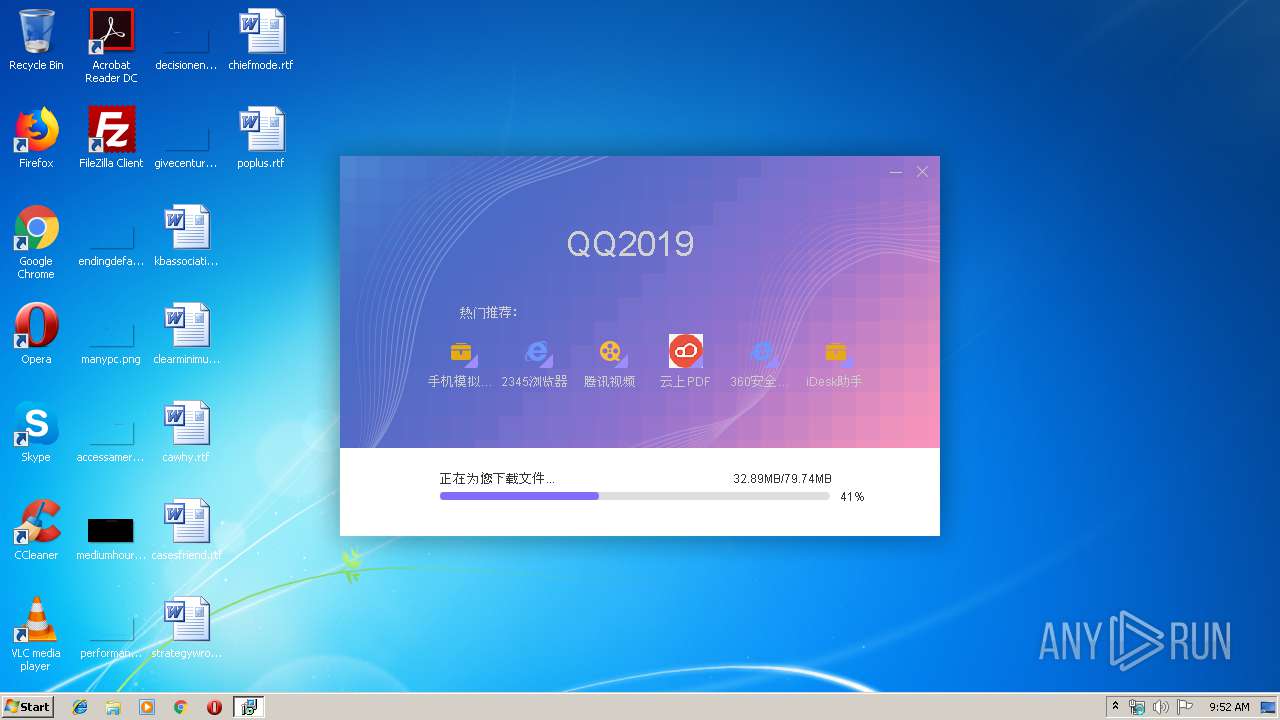
Task: Select the Opera desktop shortcut
Action: click(36, 334)
